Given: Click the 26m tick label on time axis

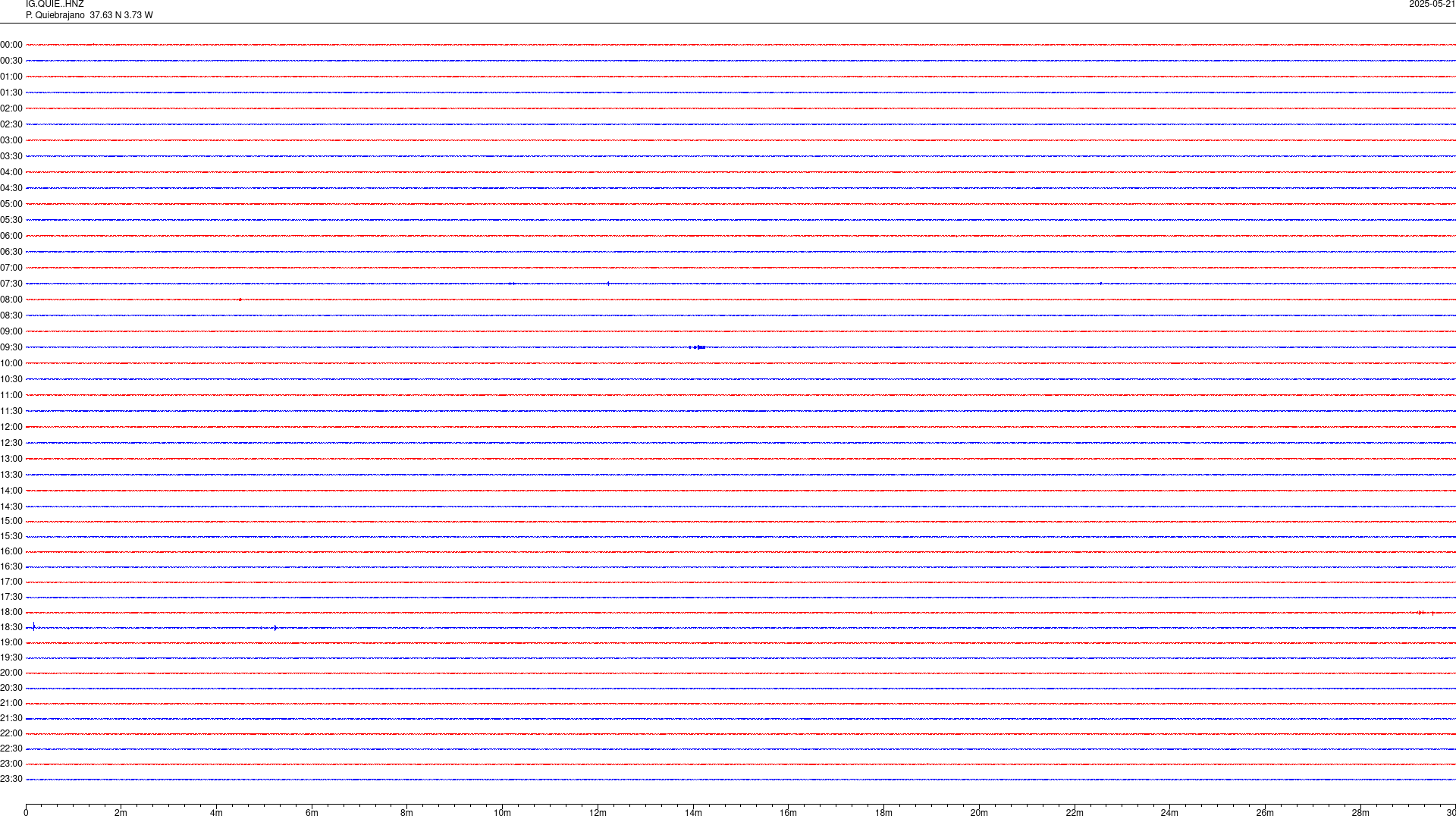Looking at the screenshot, I should click(1265, 813).
